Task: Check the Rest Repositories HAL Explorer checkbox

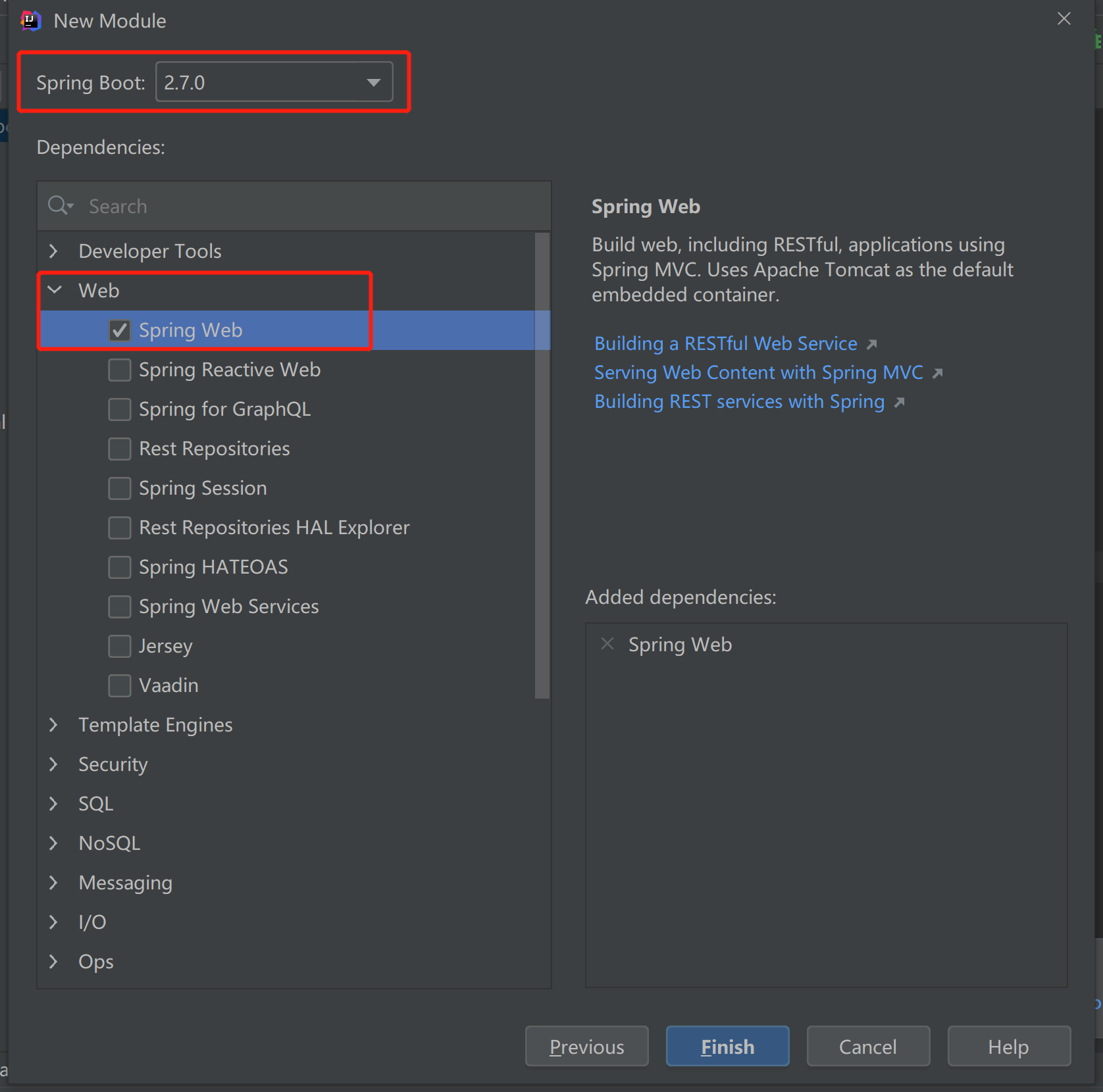Action: [119, 528]
